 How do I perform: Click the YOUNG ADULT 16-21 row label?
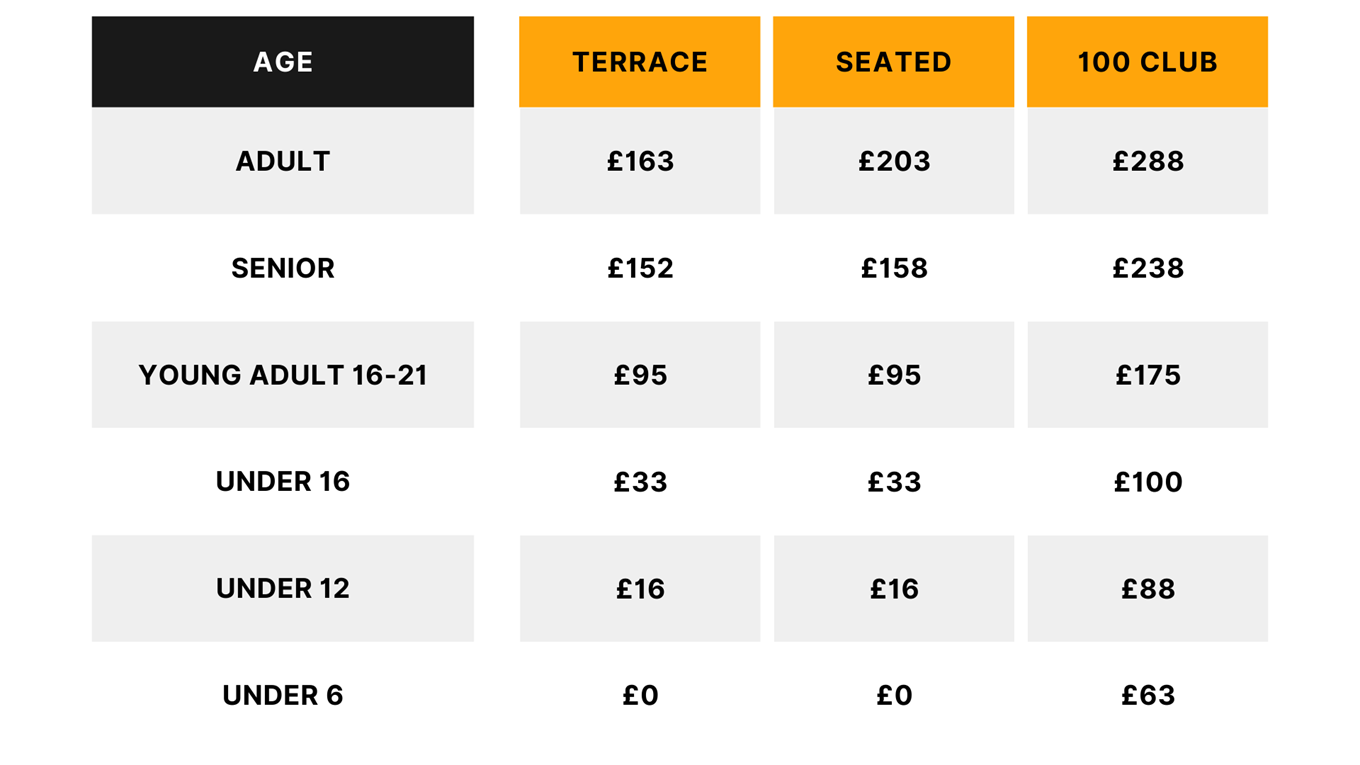pos(283,375)
